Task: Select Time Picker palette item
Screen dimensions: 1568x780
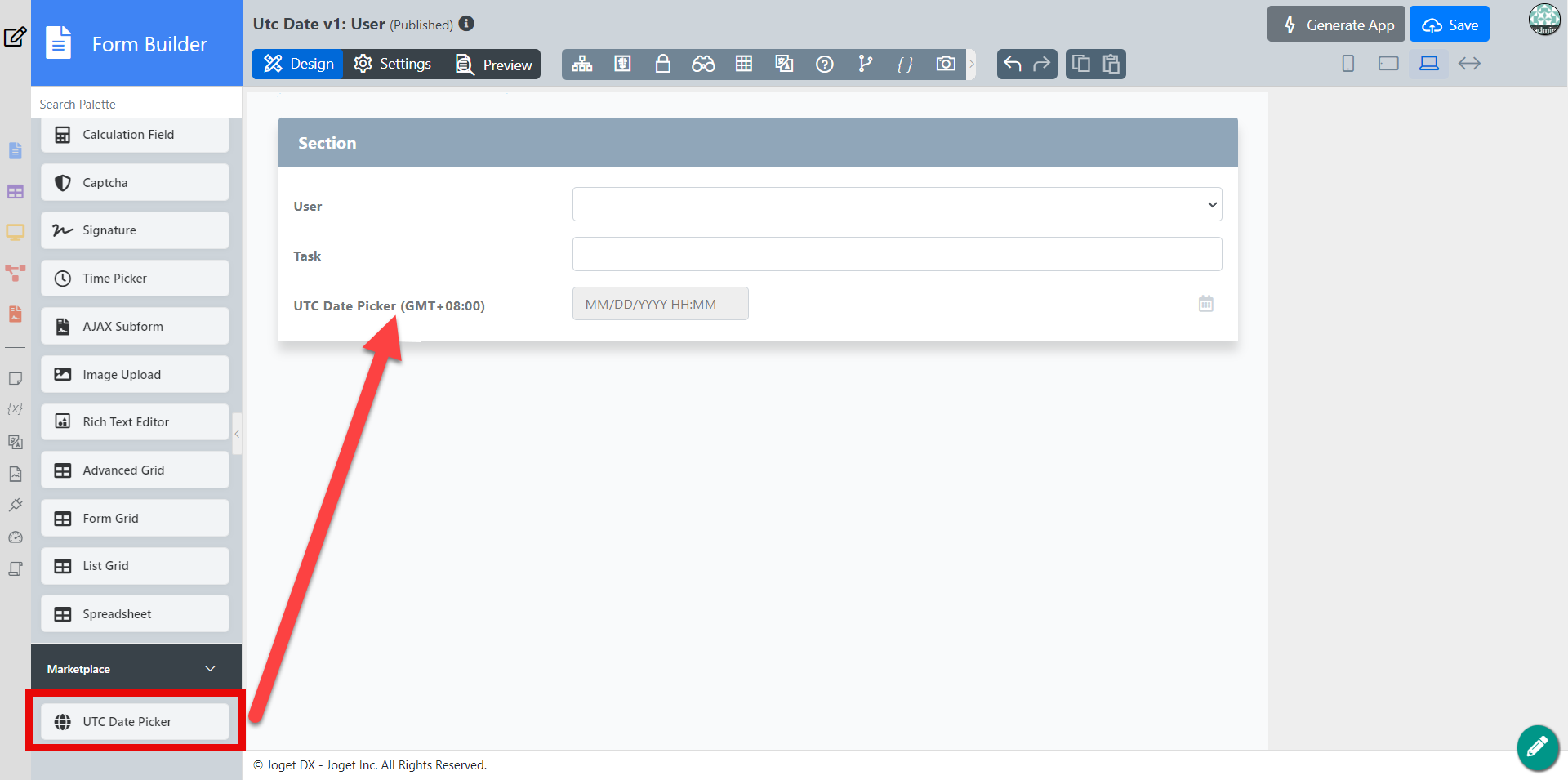Action: click(x=135, y=279)
